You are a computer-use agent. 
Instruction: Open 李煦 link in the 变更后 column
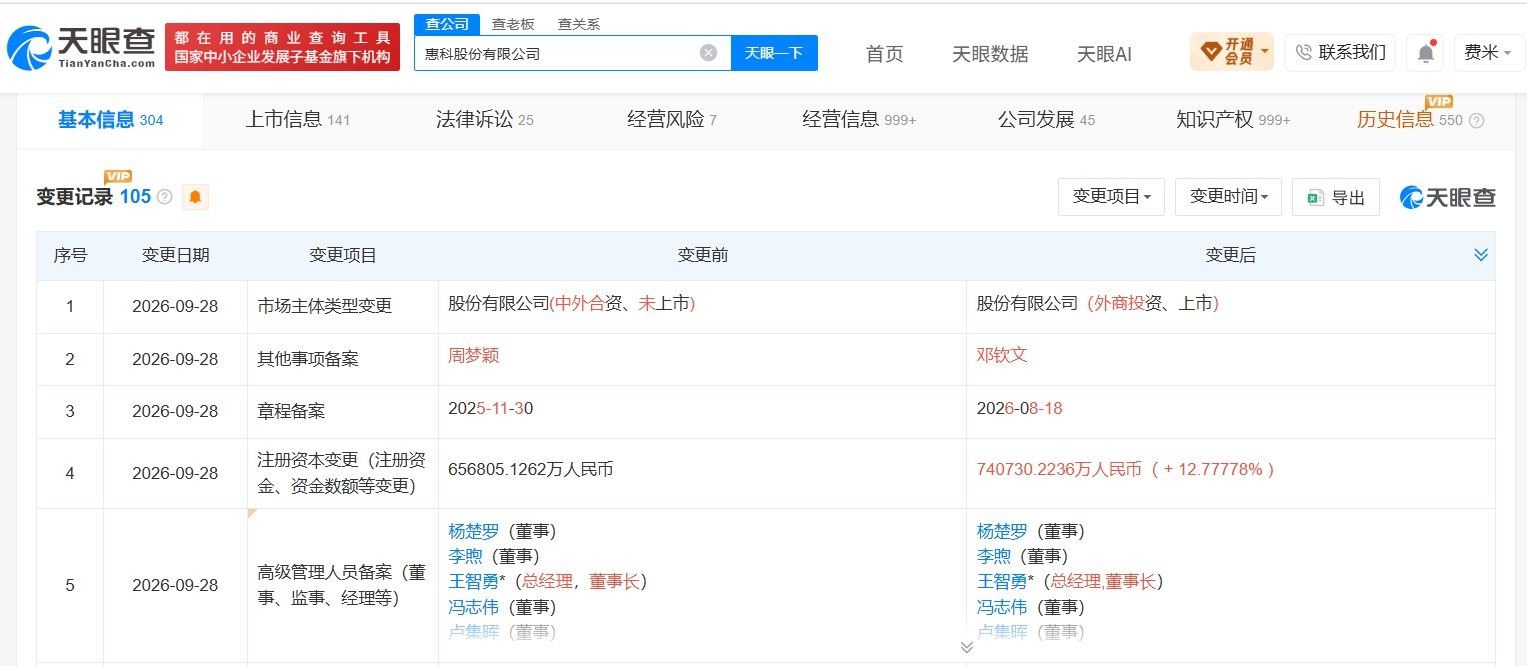click(x=994, y=556)
